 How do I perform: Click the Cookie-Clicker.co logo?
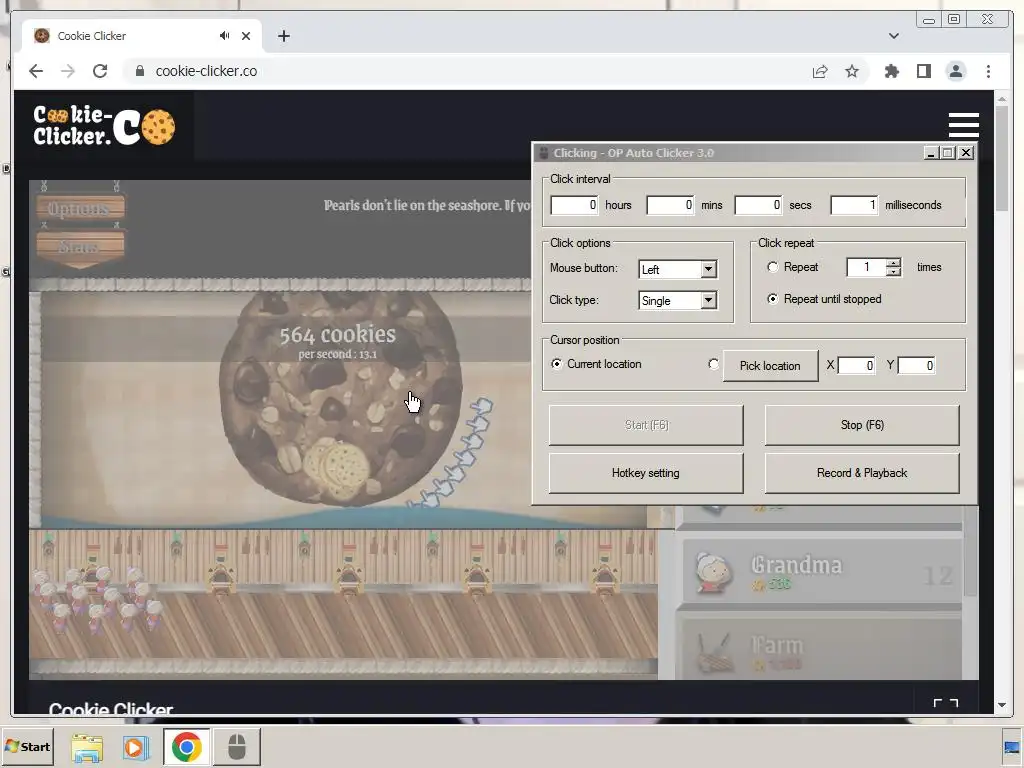pos(104,125)
